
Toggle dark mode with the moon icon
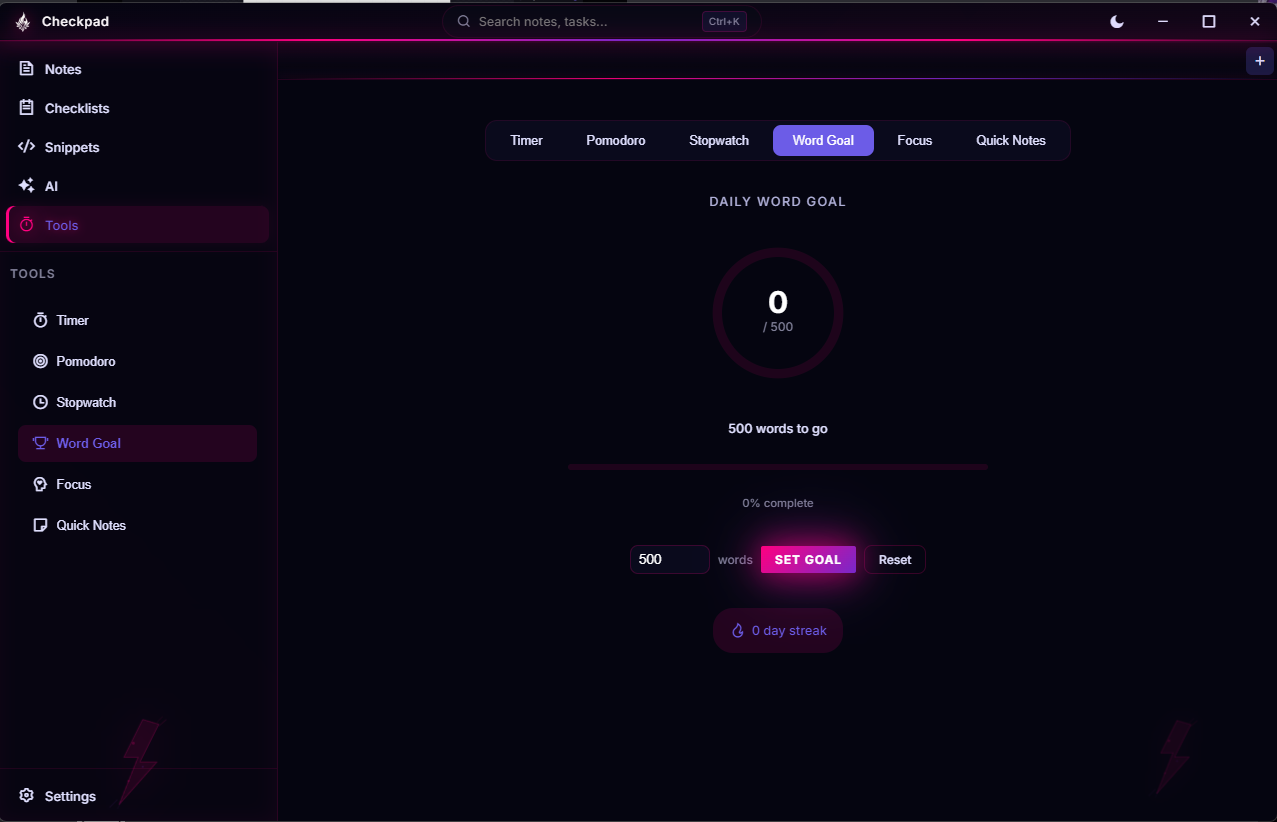[x=1116, y=21]
